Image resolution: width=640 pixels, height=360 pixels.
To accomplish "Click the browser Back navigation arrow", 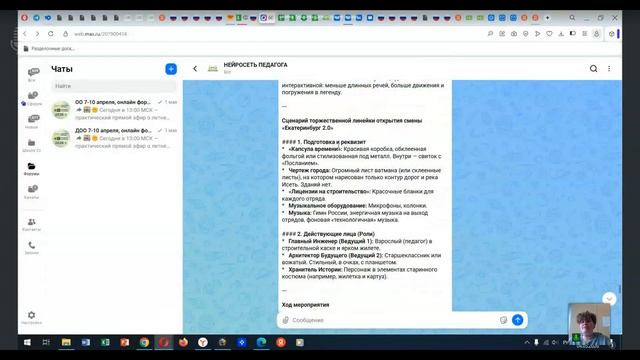I will [x=25, y=34].
